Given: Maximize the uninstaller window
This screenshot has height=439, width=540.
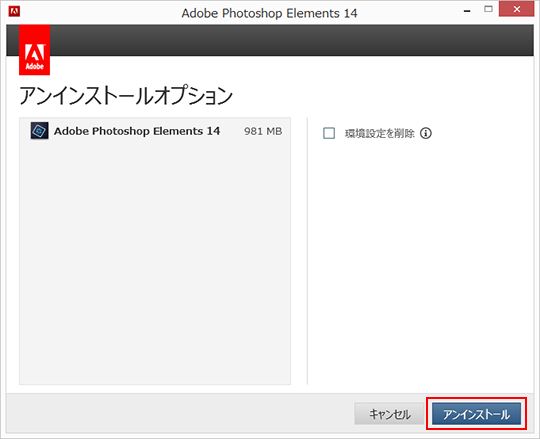Looking at the screenshot, I should click(488, 9).
